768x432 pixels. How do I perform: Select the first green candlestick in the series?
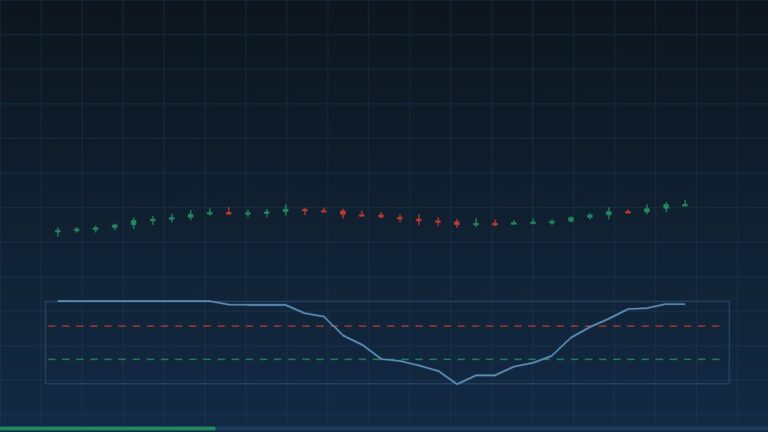pyautogui.click(x=58, y=231)
